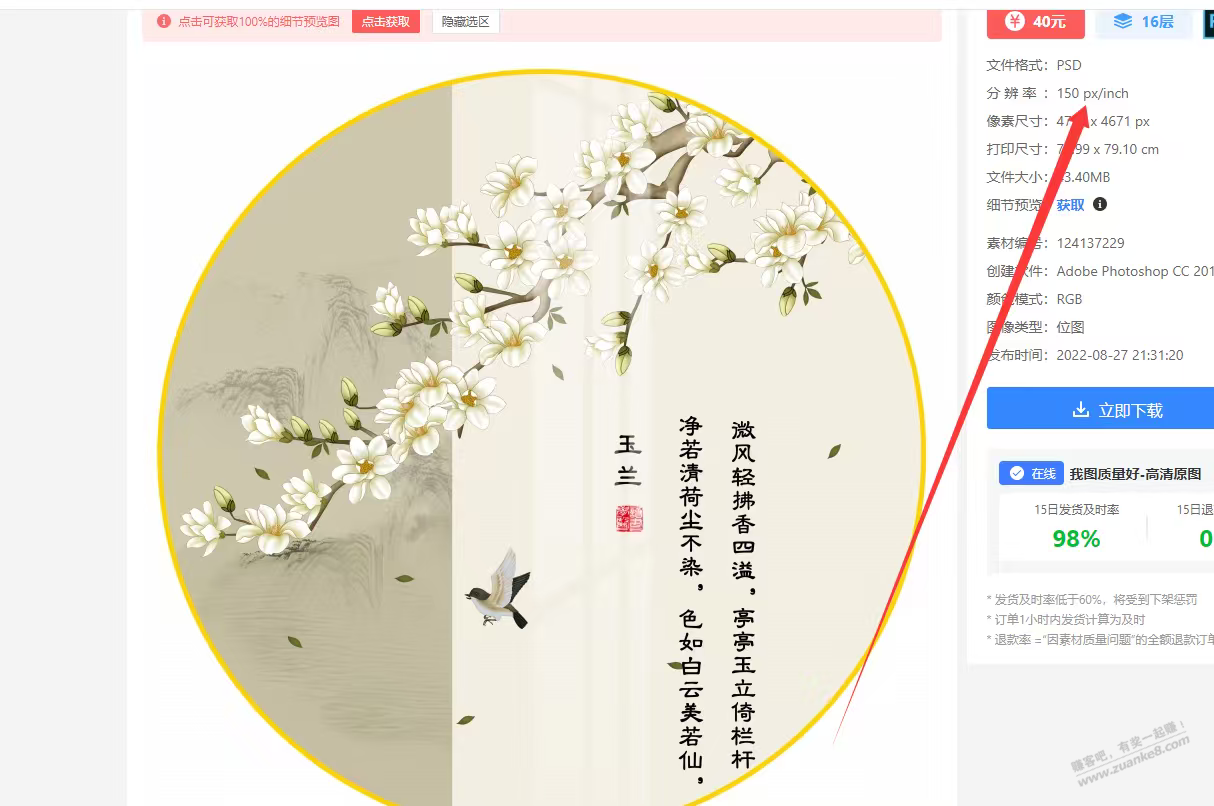Click the red seal stamp under 玉兰
The image size is (1214, 806).
(x=630, y=518)
